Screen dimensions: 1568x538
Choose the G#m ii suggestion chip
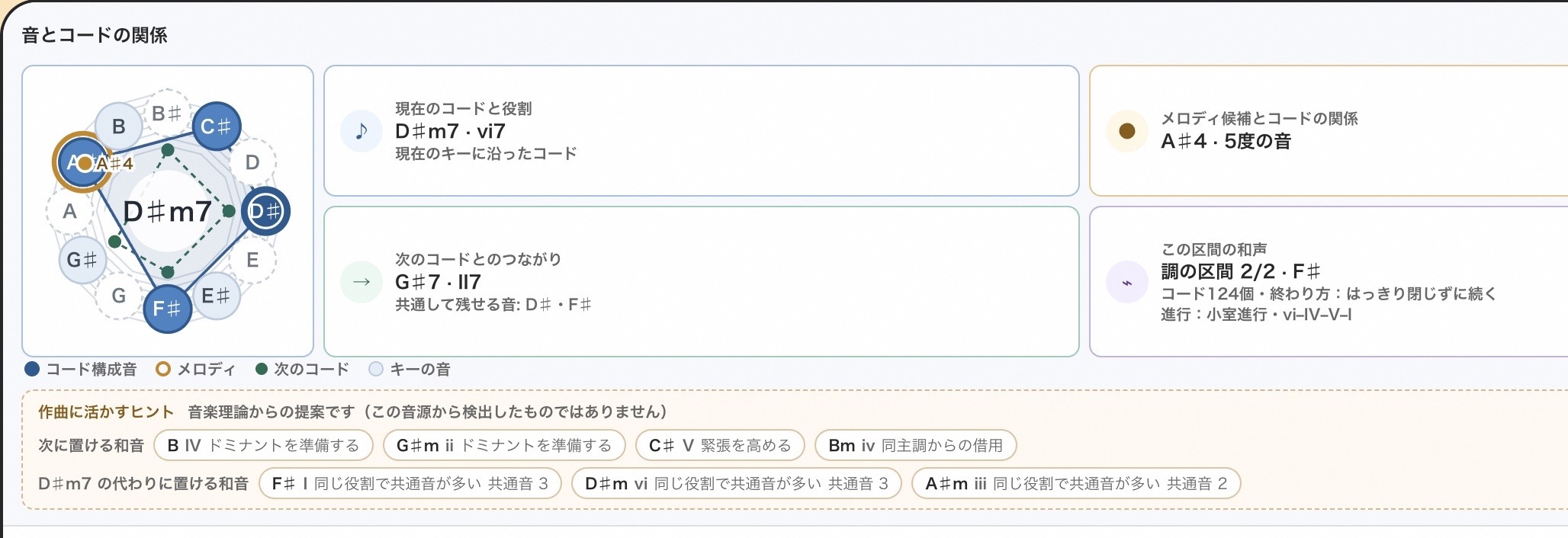point(504,445)
